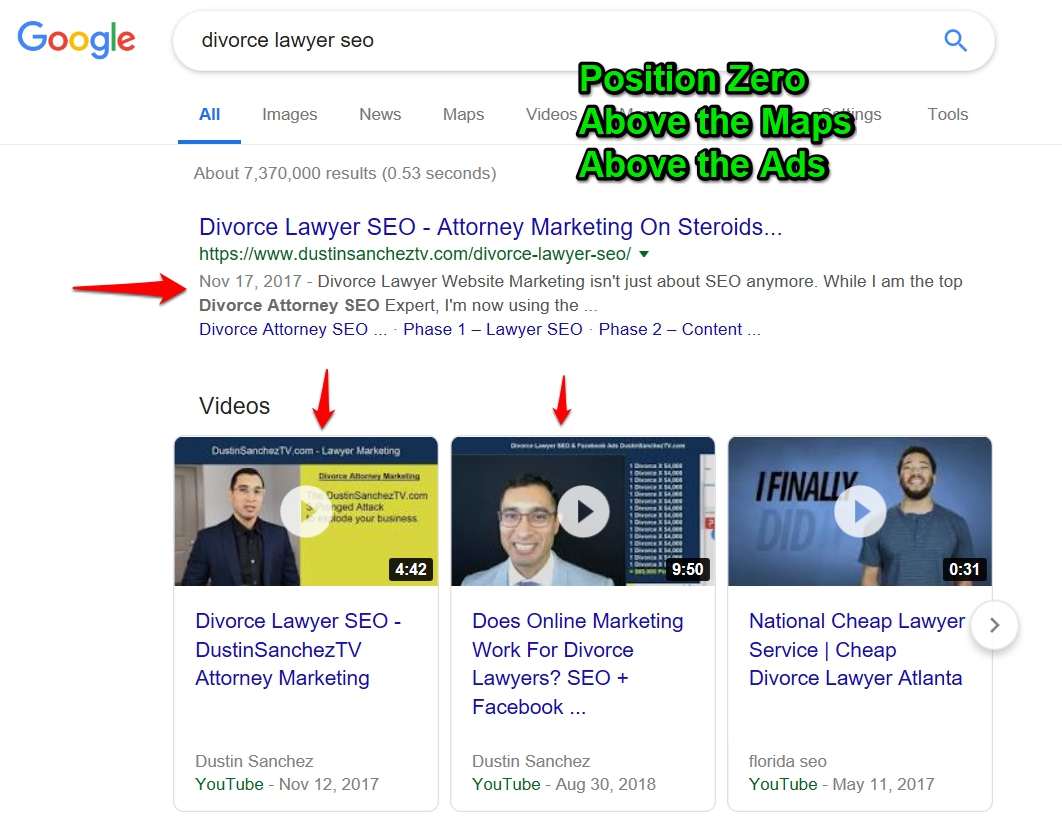Switch to the News tab
Viewport: 1062px width, 825px height.
click(380, 114)
